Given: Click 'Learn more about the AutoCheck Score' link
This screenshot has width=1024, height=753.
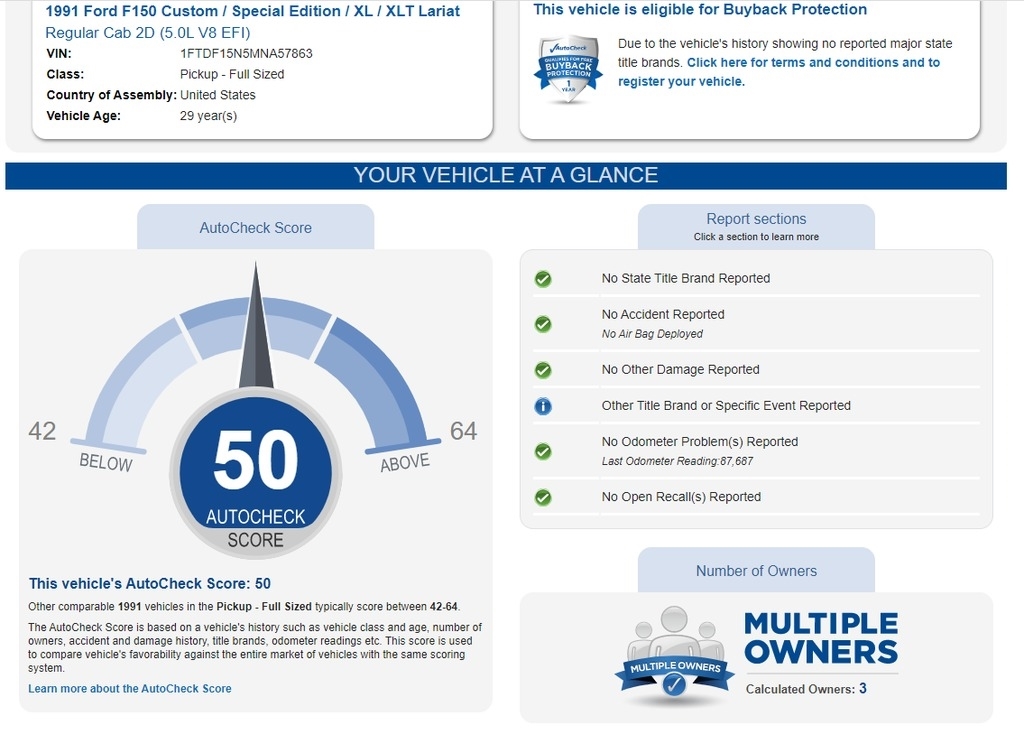Looking at the screenshot, I should [130, 689].
